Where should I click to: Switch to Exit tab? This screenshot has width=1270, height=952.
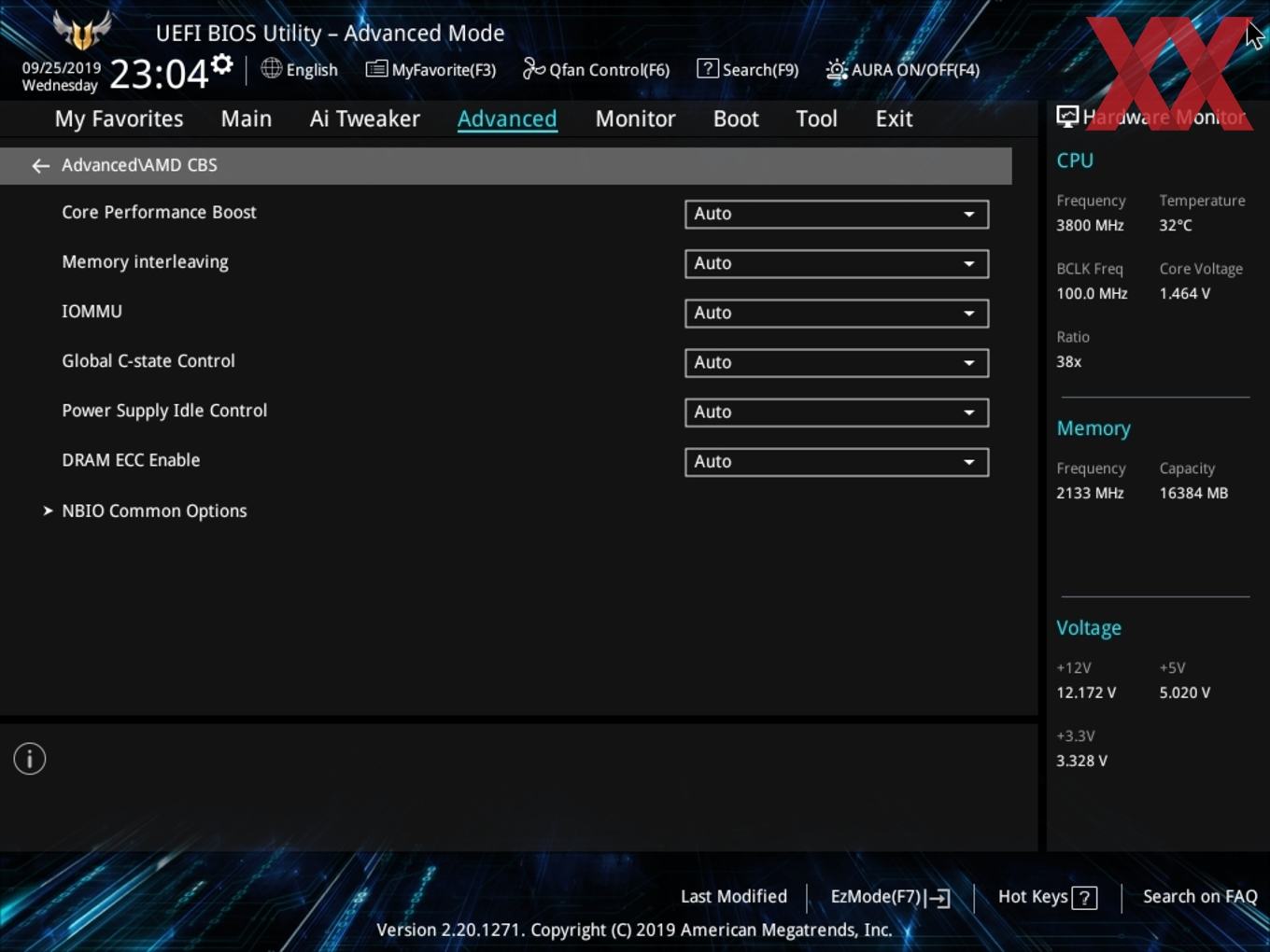pos(894,119)
